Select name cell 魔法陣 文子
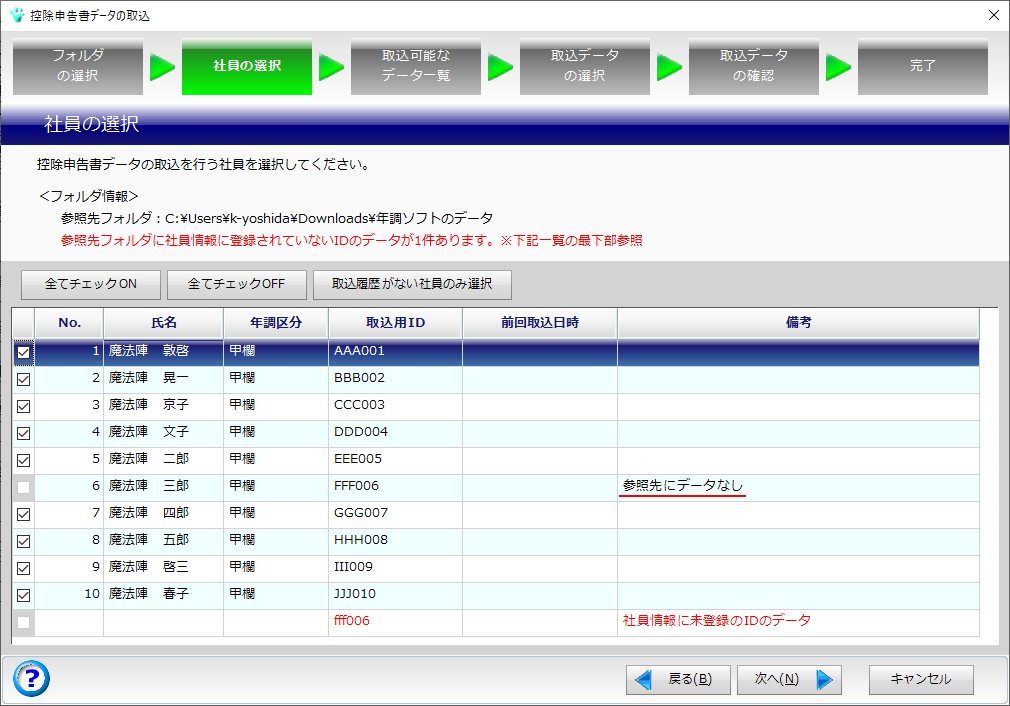The image size is (1010, 706). (164, 433)
